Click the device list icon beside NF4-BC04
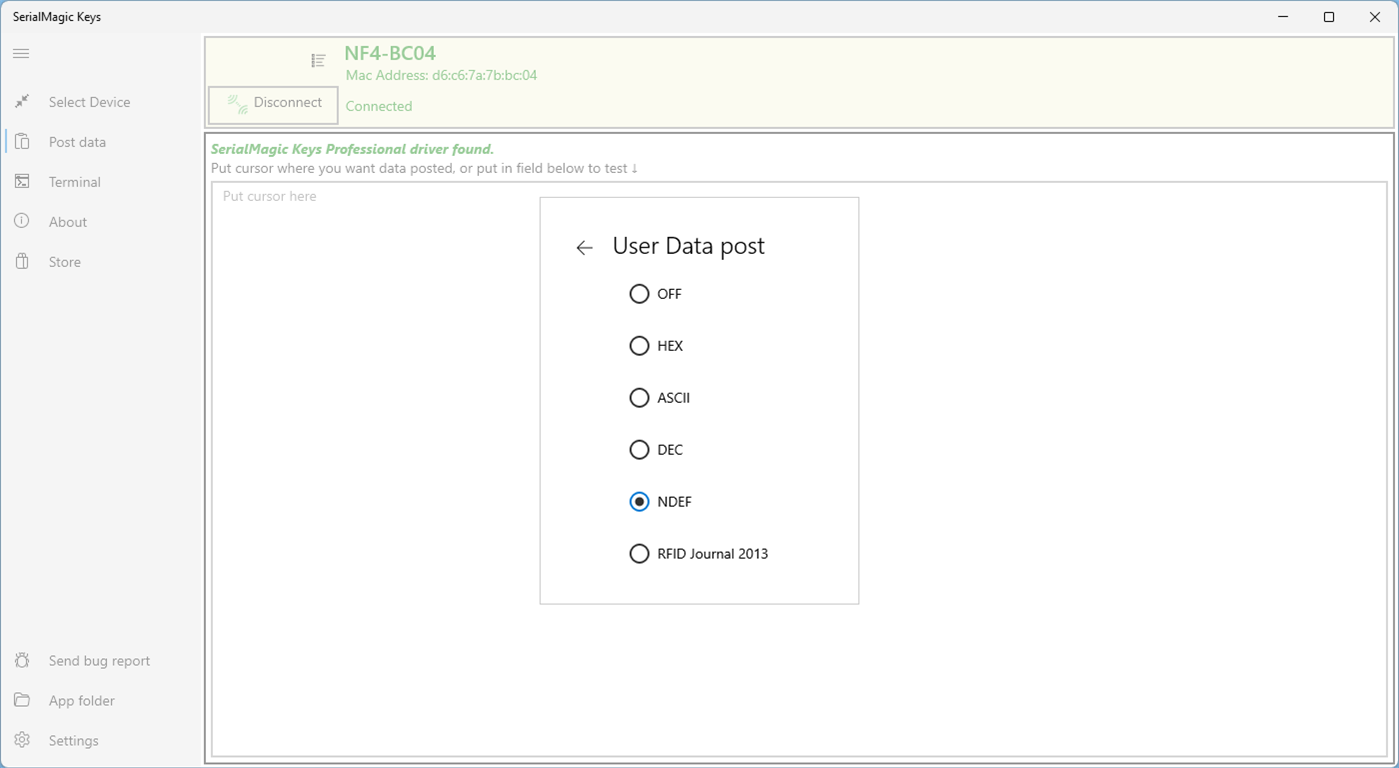 click(318, 61)
